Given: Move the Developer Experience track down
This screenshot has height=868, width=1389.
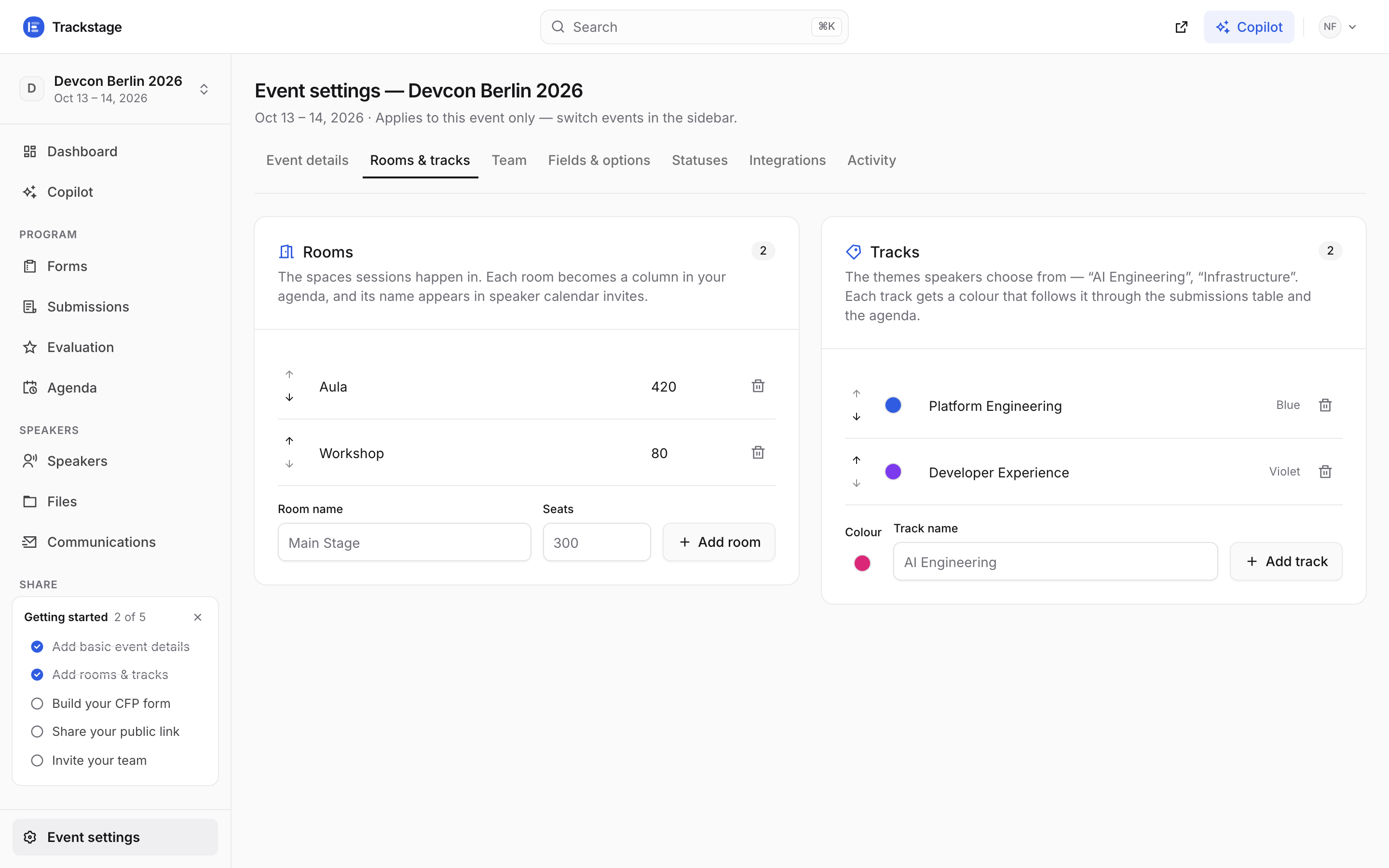Looking at the screenshot, I should pos(857,483).
